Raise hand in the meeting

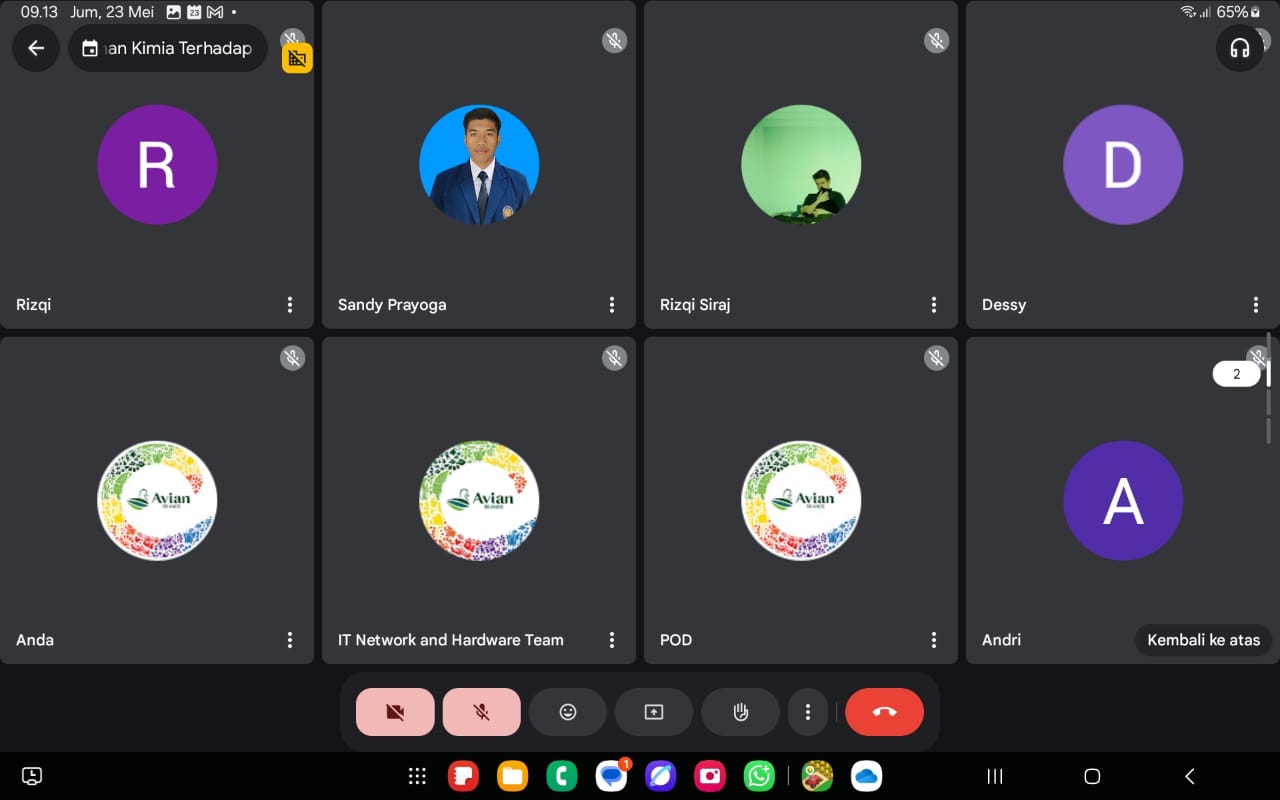740,712
